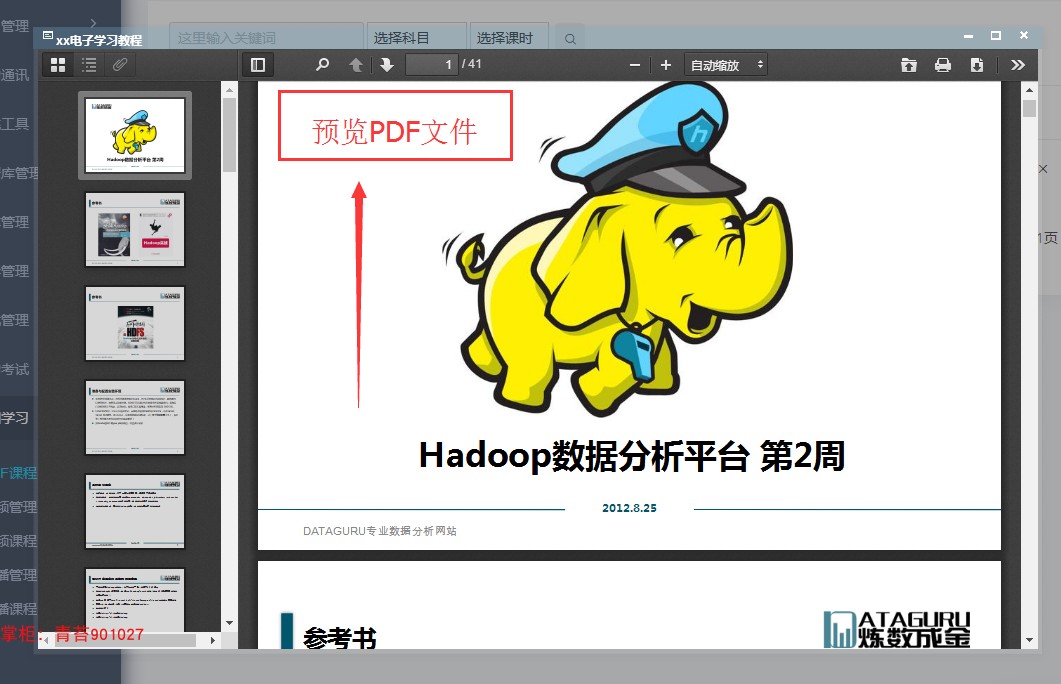This screenshot has height=684, width=1061.
Task: Show page thumbnails view in PDF sidebar
Action: coord(58,65)
